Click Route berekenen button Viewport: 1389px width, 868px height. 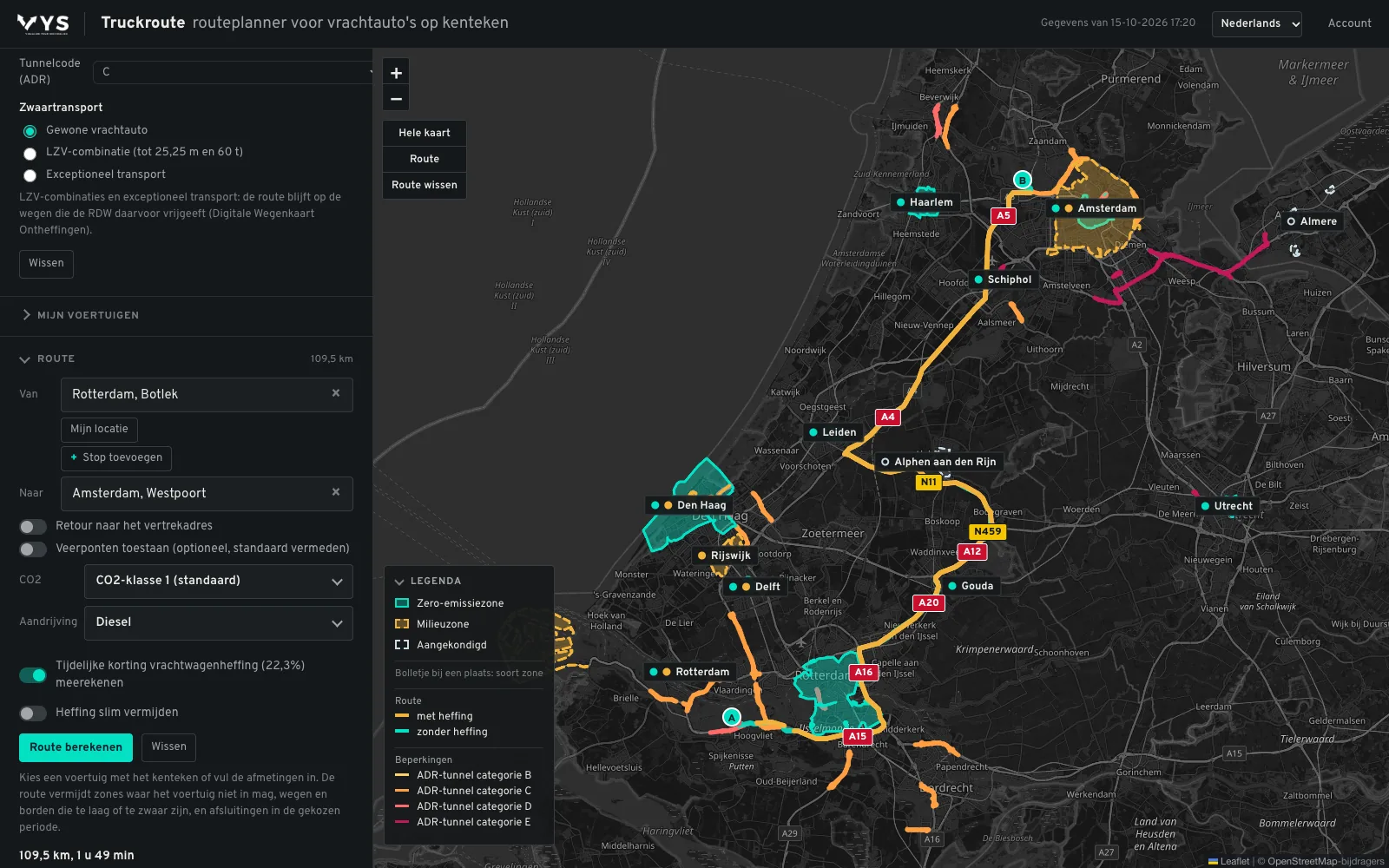click(76, 747)
